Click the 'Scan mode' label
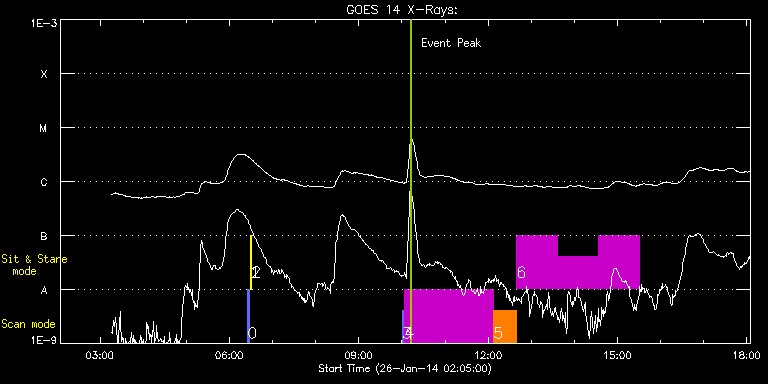 tap(28, 324)
